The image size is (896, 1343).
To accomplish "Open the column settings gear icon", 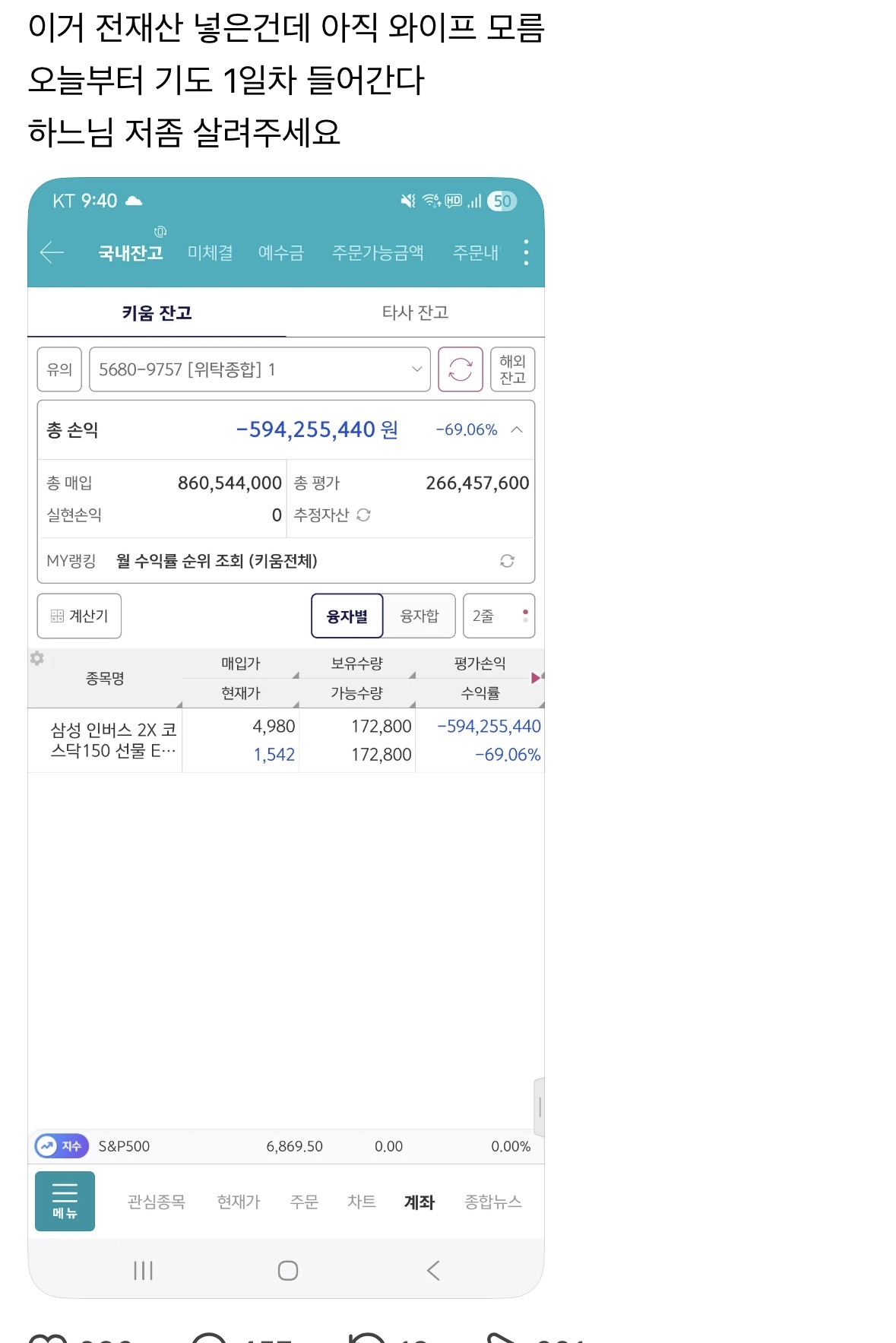I will pos(36,658).
